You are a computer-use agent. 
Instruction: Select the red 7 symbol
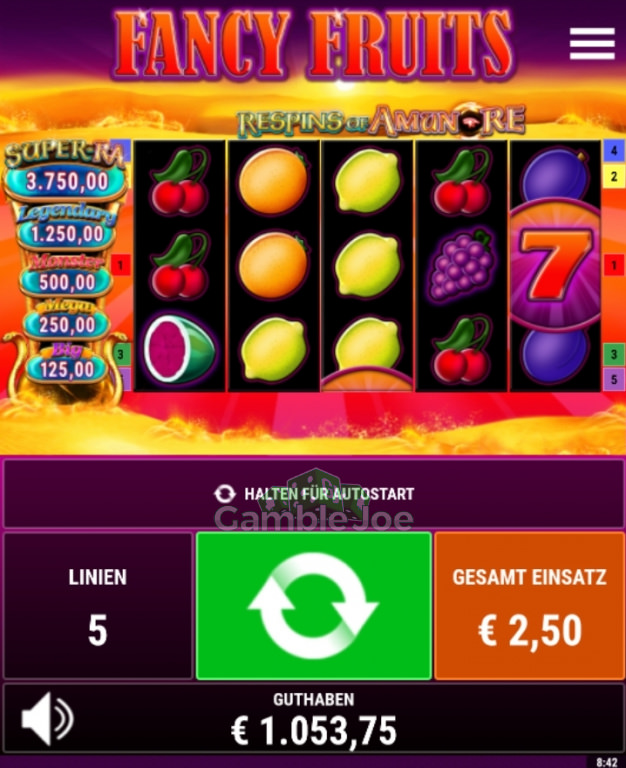tap(555, 266)
